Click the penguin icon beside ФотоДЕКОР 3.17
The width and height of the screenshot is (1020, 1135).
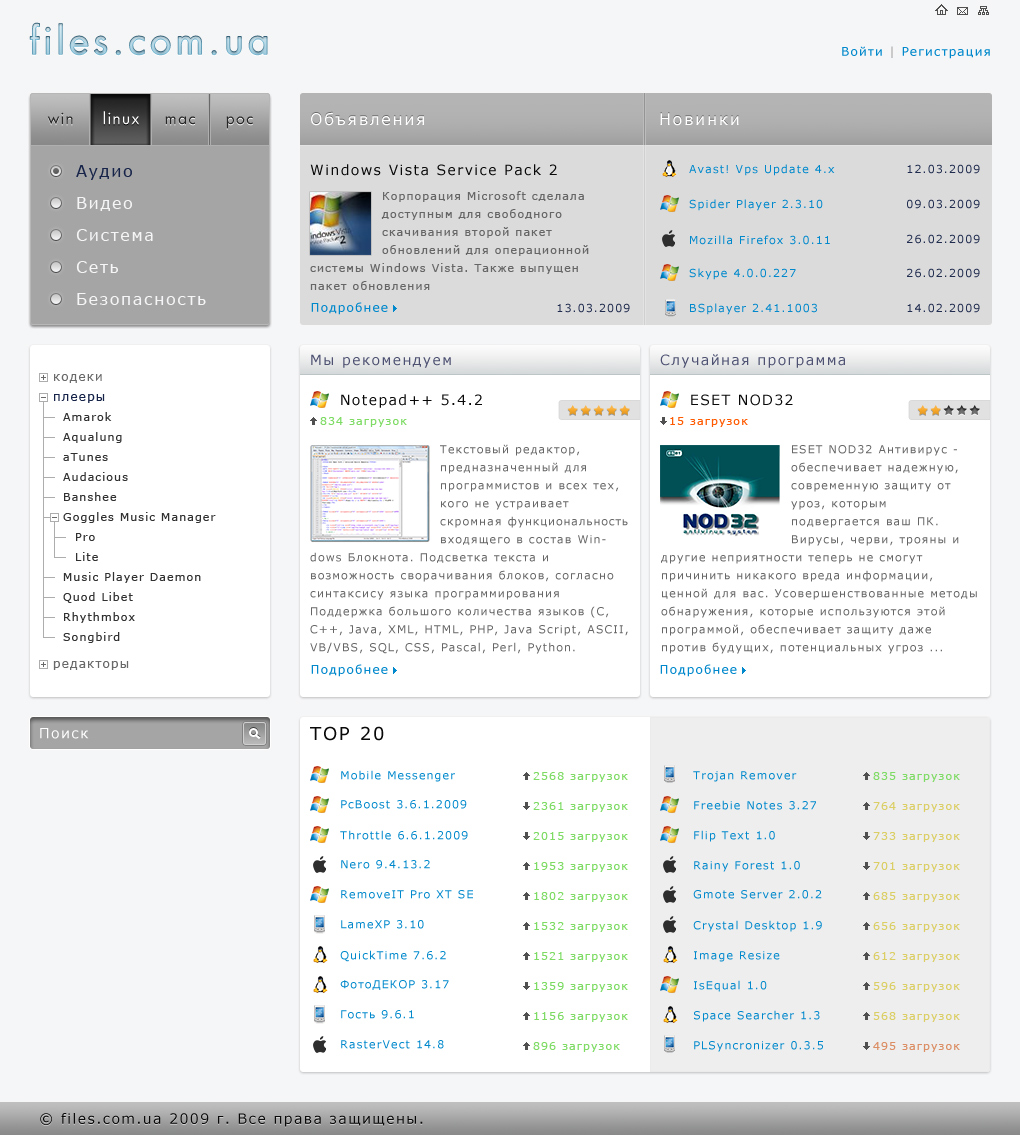click(x=320, y=984)
